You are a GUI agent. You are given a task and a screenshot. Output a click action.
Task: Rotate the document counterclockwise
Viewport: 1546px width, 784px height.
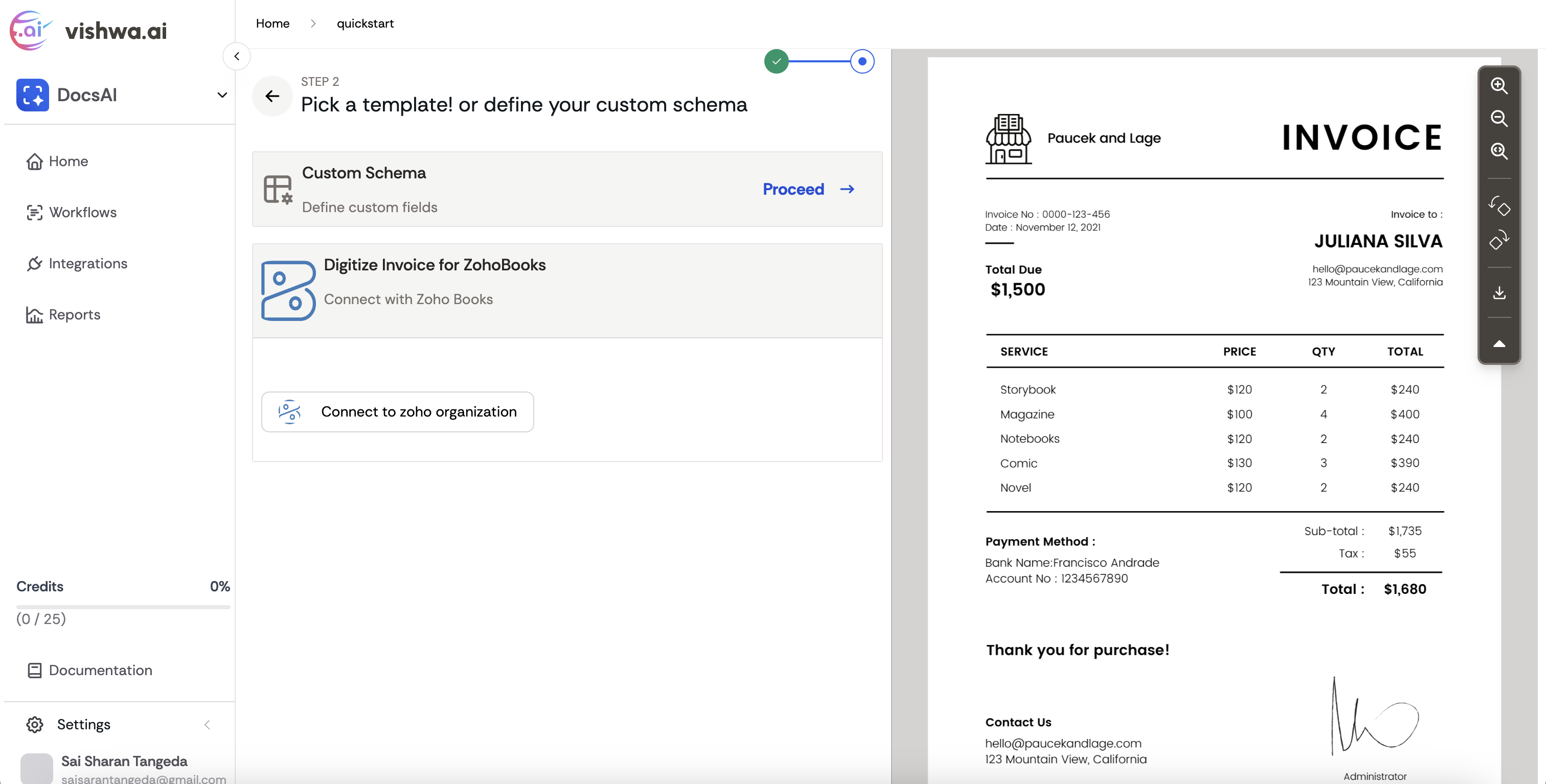(x=1498, y=206)
